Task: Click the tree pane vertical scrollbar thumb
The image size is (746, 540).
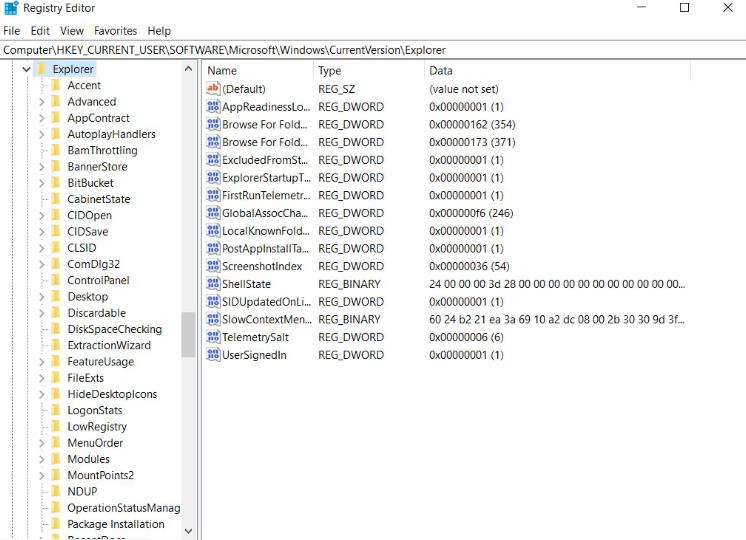Action: coord(188,334)
